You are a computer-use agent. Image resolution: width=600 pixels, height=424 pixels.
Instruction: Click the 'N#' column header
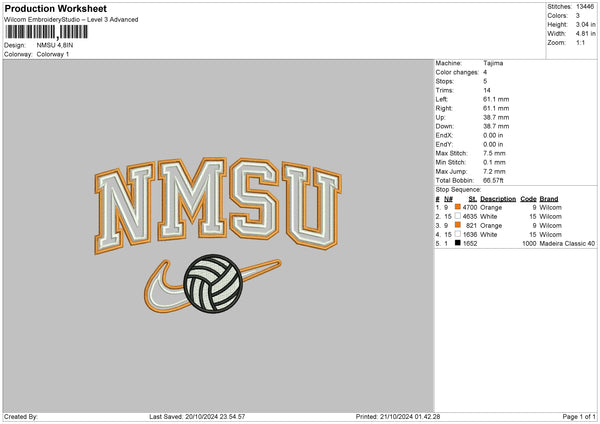tap(448, 199)
